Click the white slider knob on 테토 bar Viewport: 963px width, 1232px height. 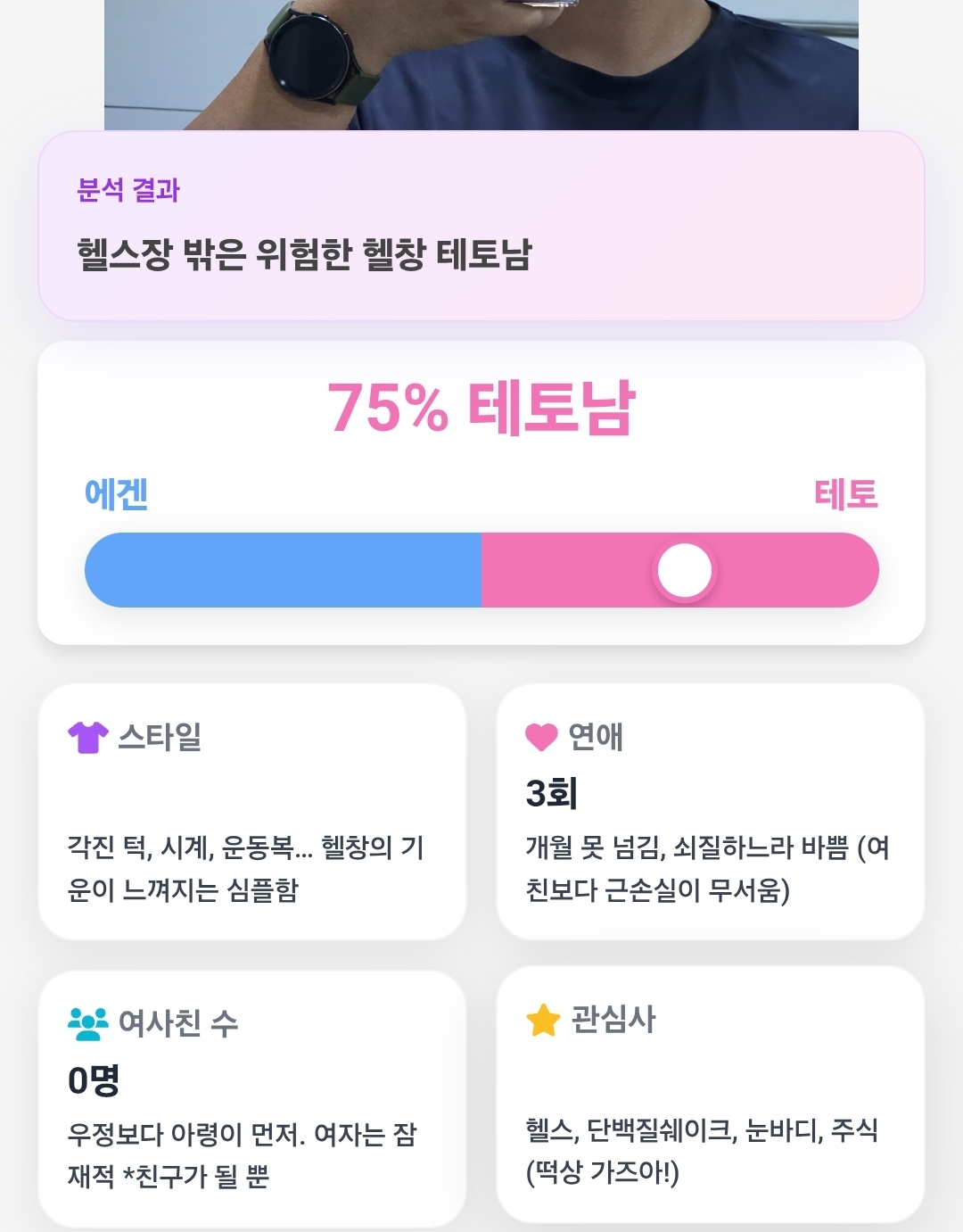[x=685, y=570]
